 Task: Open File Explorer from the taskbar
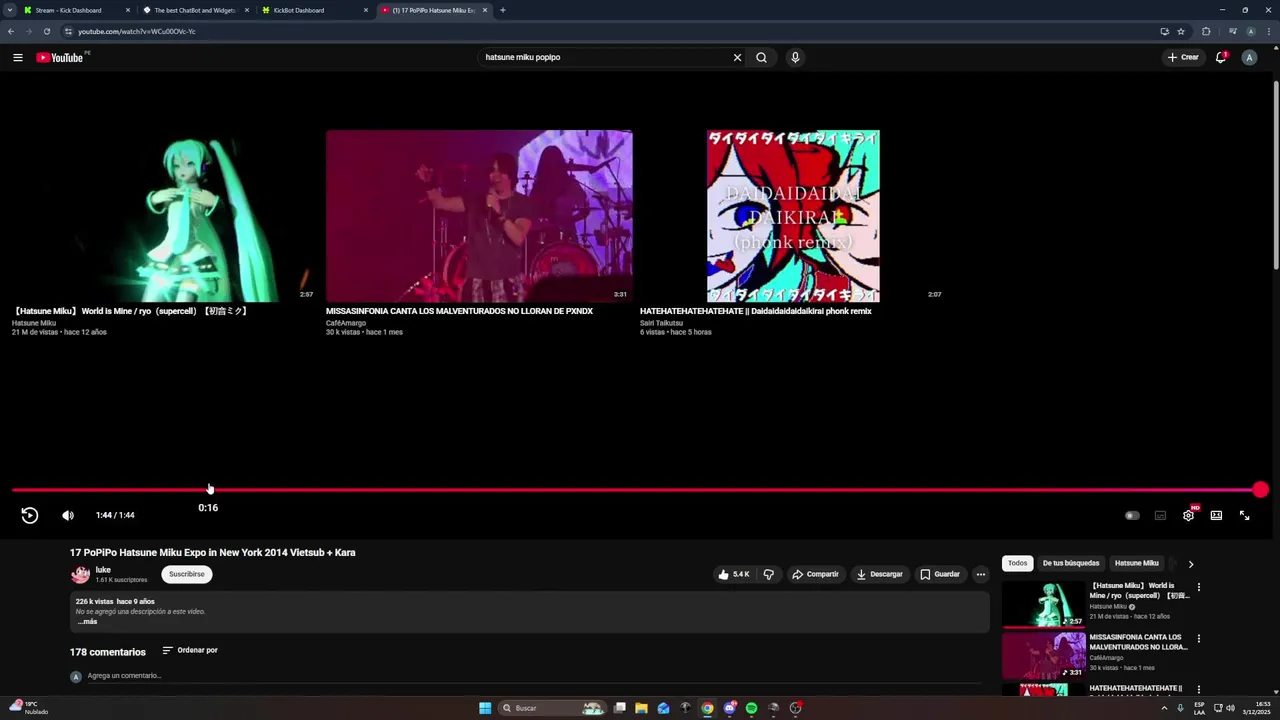coord(641,708)
